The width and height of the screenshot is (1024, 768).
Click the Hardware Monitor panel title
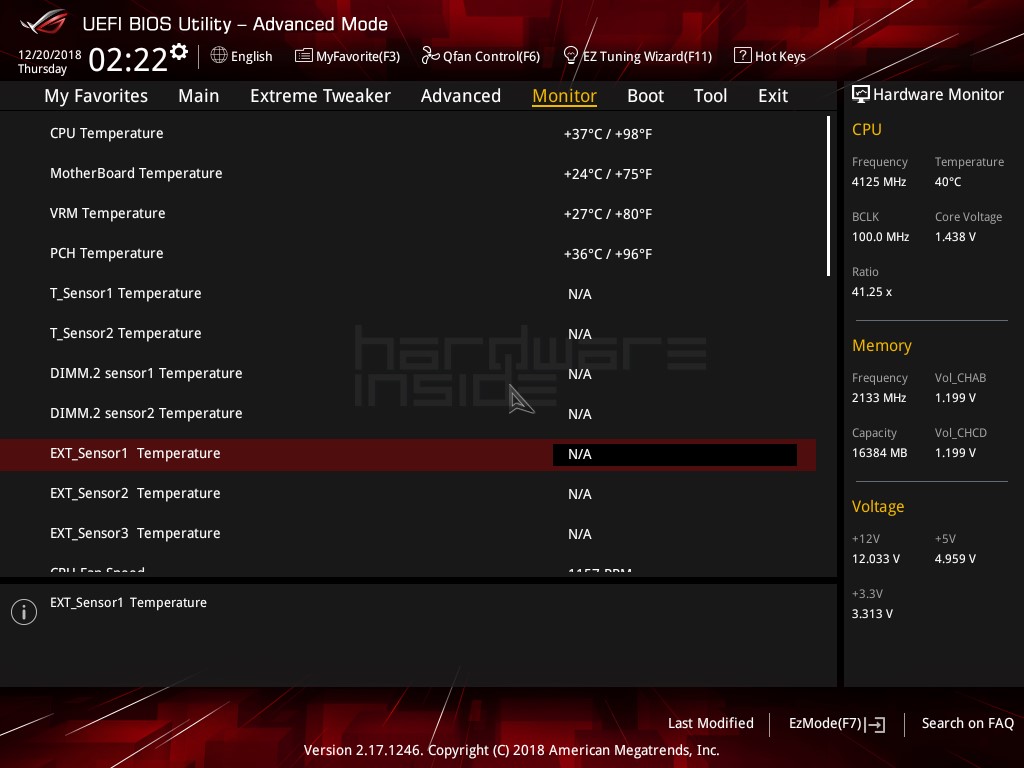[938, 95]
